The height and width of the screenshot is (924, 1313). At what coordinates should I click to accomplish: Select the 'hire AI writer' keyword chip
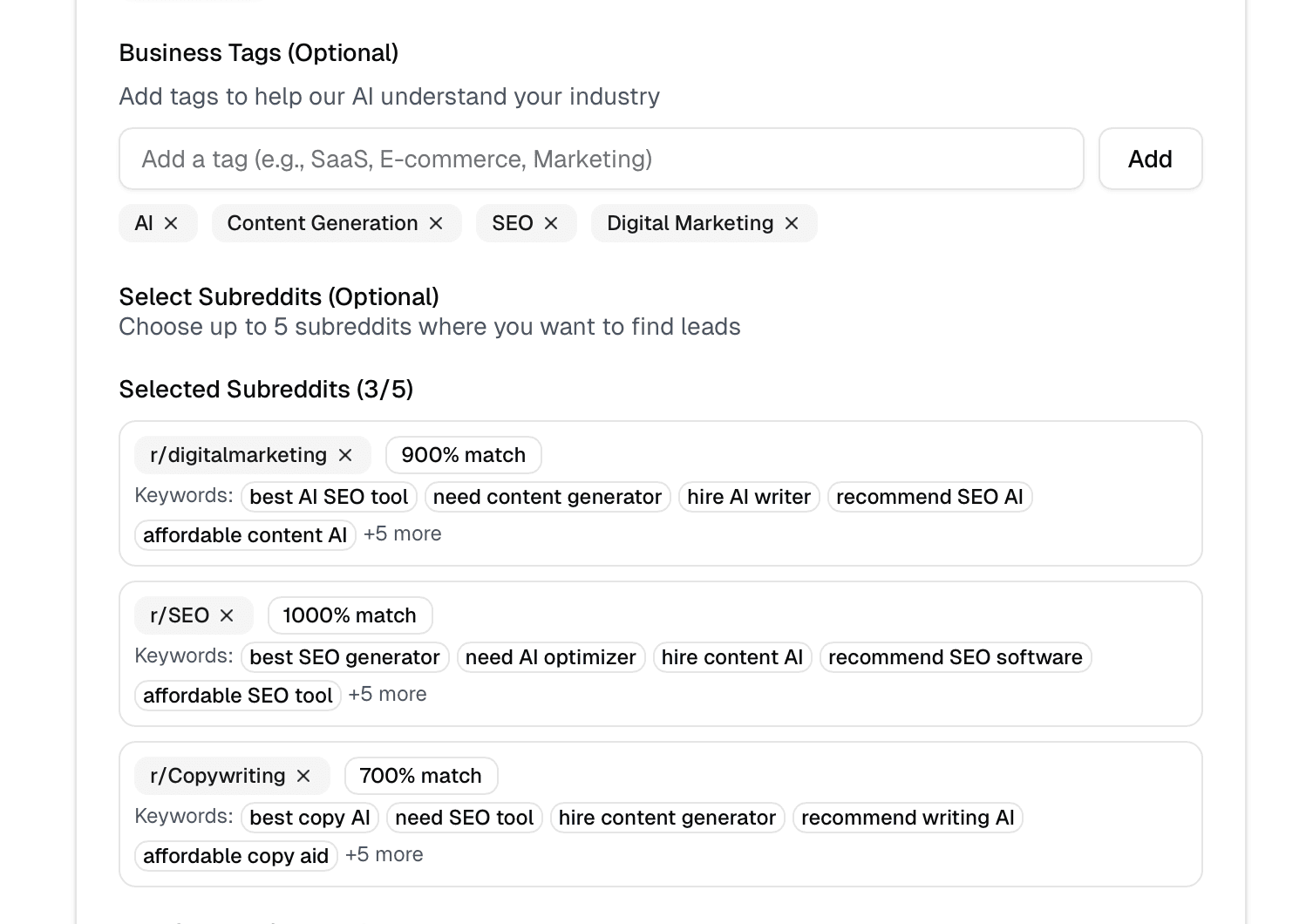[x=748, y=497]
